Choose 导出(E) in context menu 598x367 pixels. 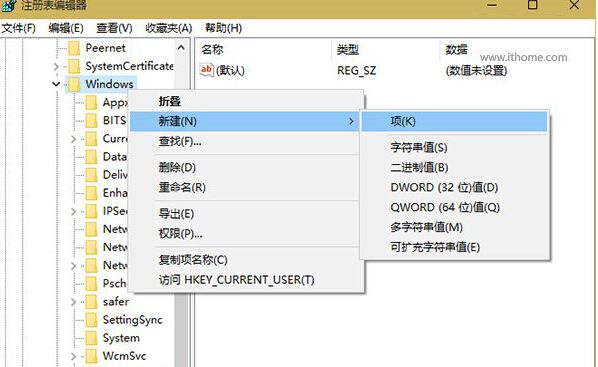coord(244,214)
